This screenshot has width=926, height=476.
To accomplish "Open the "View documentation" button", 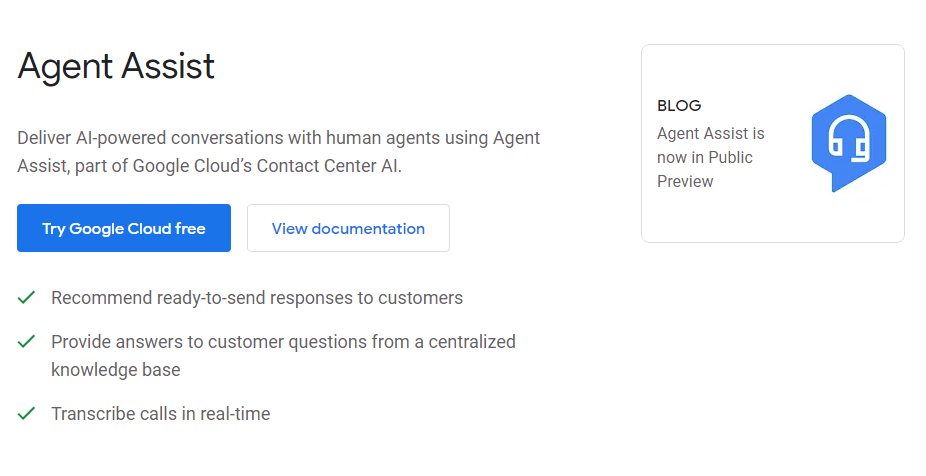I will (x=348, y=228).
